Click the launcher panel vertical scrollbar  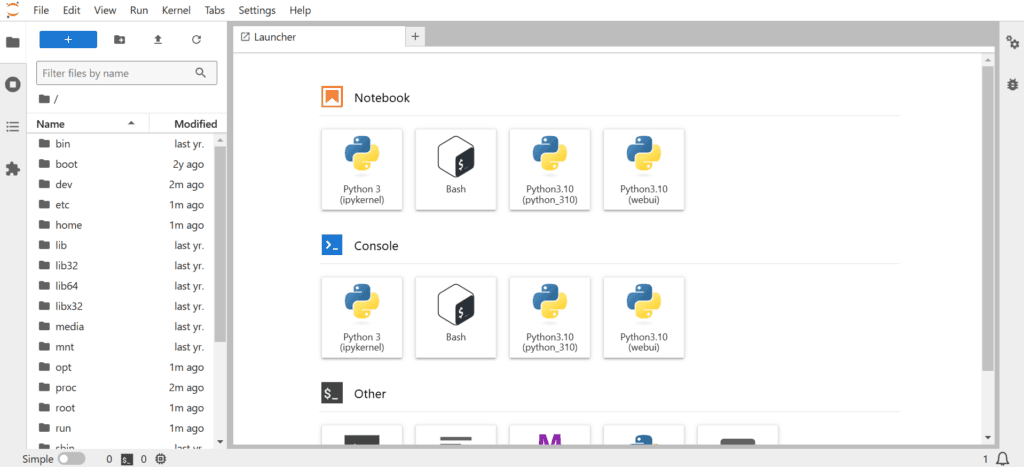click(987, 217)
